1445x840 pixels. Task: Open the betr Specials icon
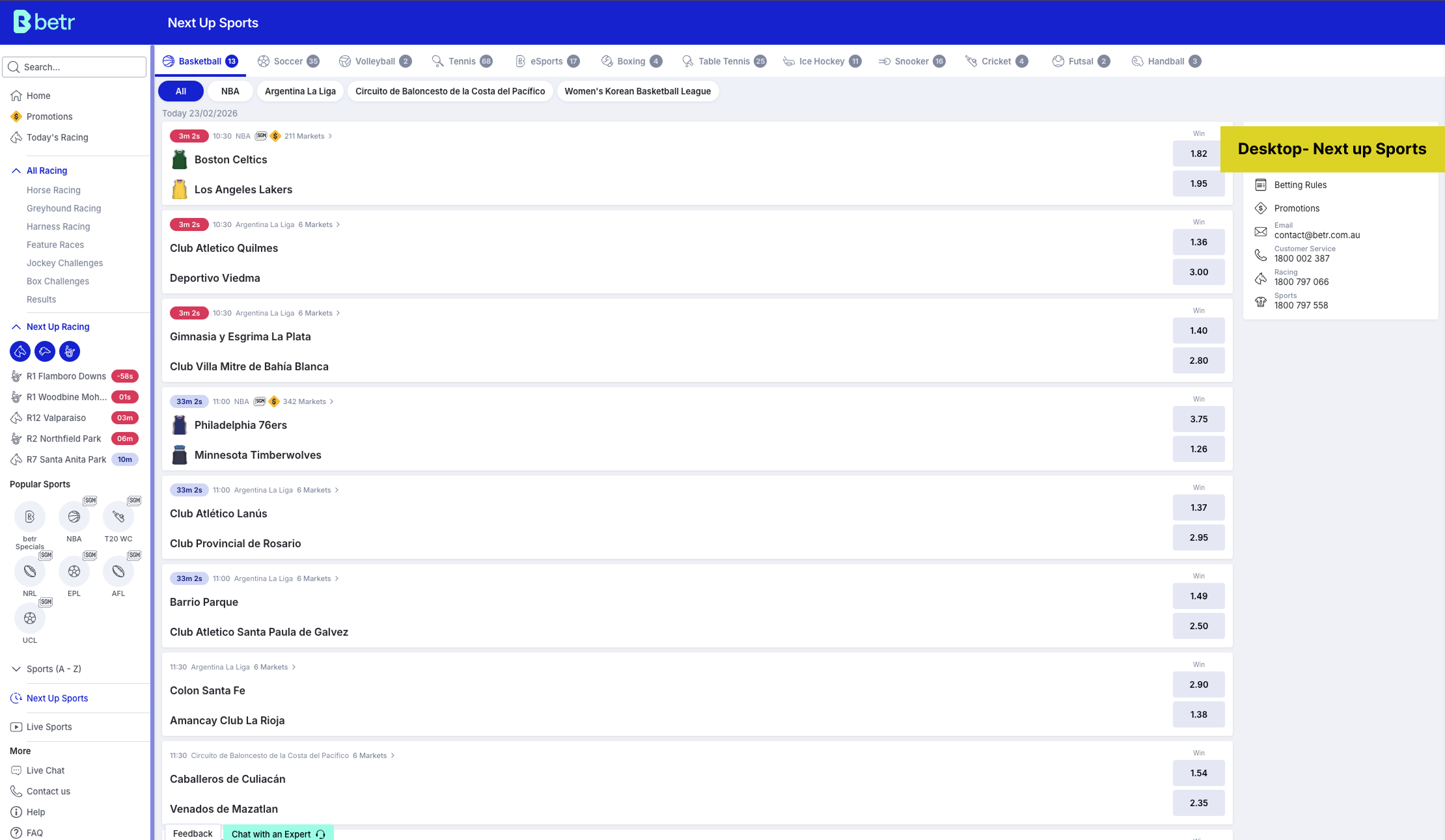30,517
